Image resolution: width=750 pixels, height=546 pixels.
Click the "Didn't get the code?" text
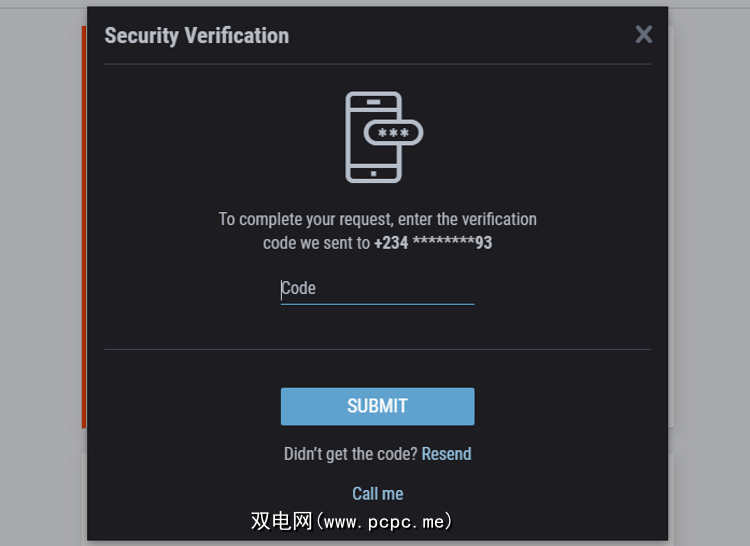(350, 454)
